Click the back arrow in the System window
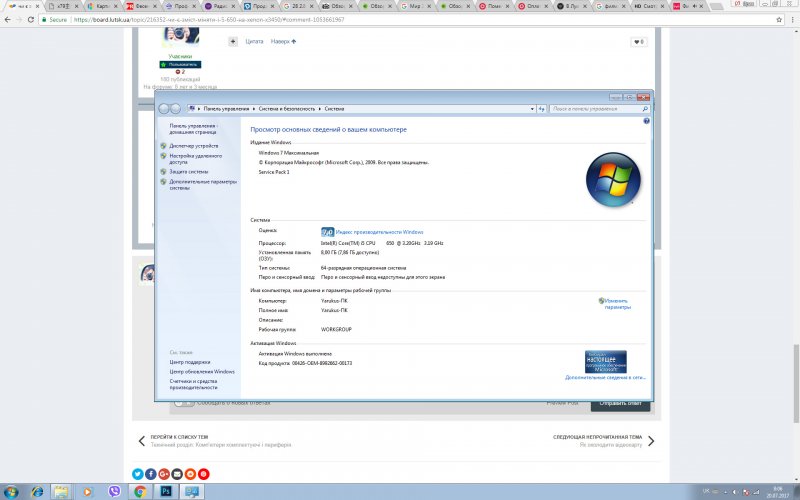This screenshot has width=800, height=500. pos(164,107)
